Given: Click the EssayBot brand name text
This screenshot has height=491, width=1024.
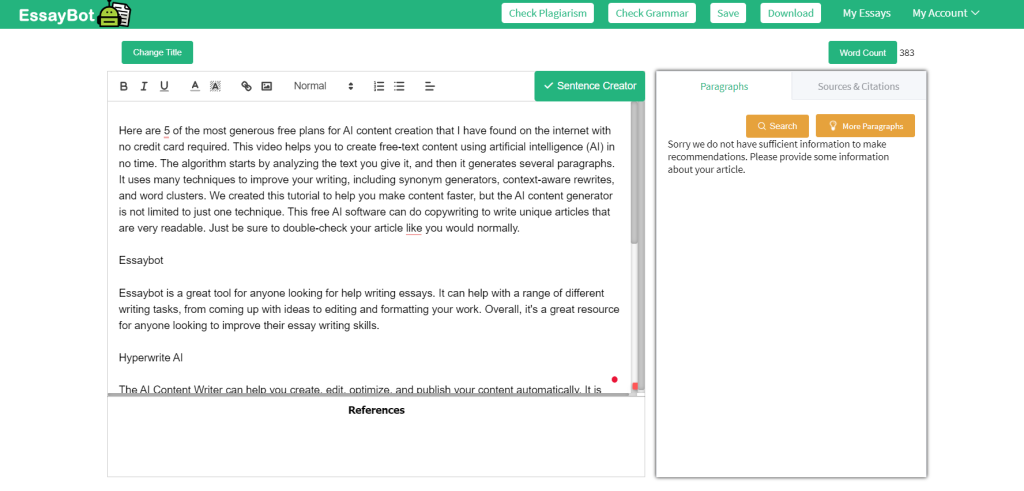Looking at the screenshot, I should coord(56,14).
